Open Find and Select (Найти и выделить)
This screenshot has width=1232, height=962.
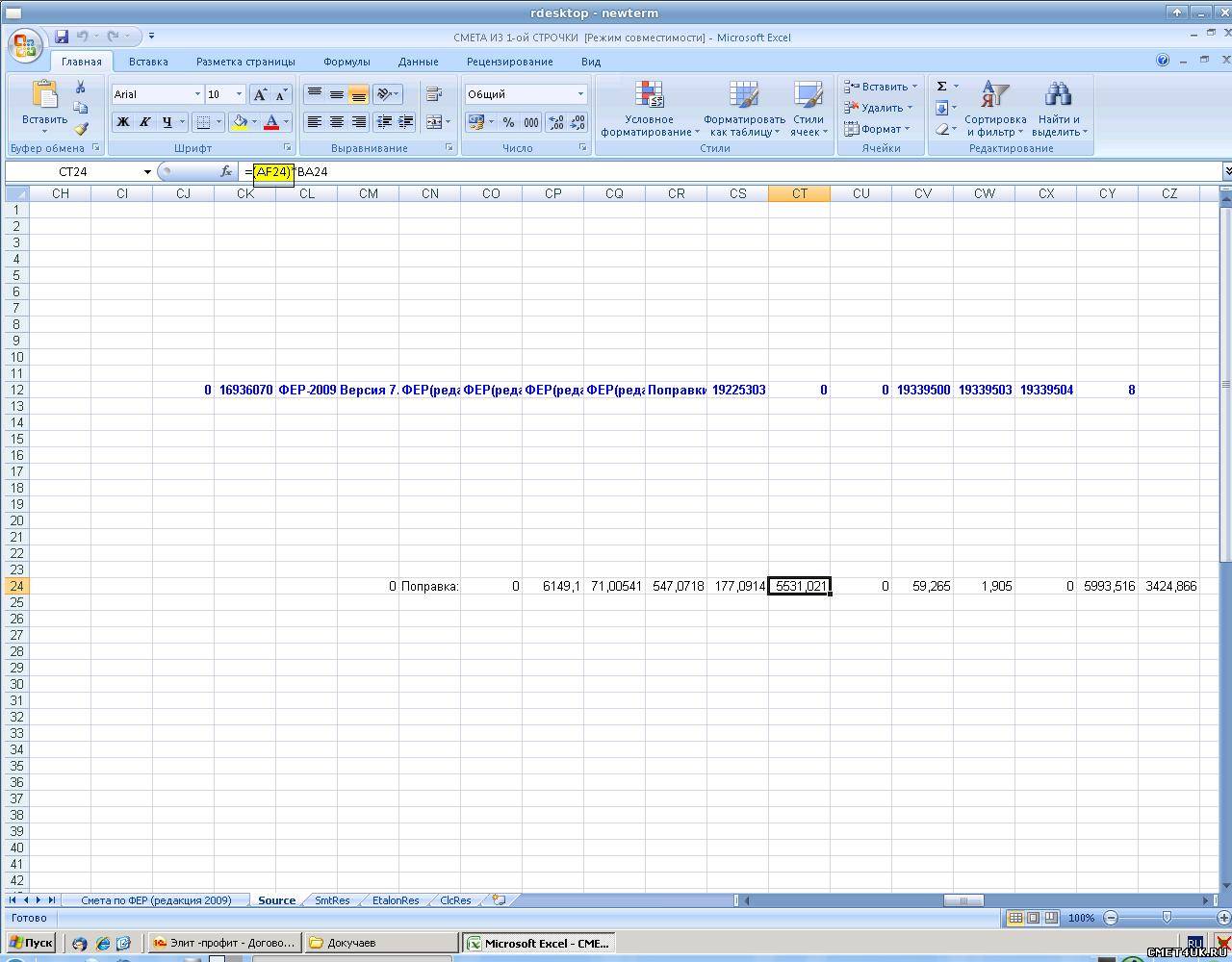(1058, 110)
